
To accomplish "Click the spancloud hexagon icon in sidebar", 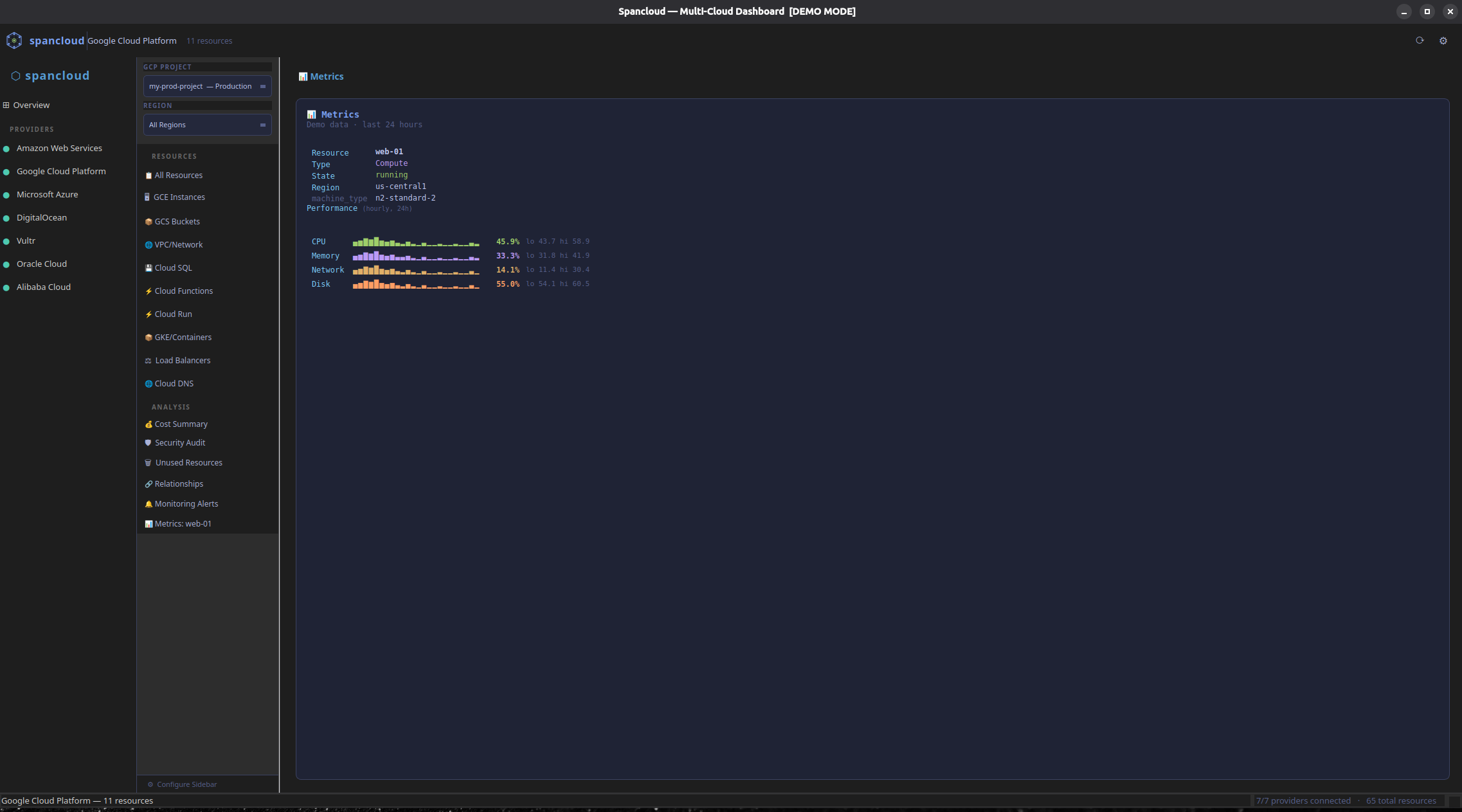I will click(15, 76).
